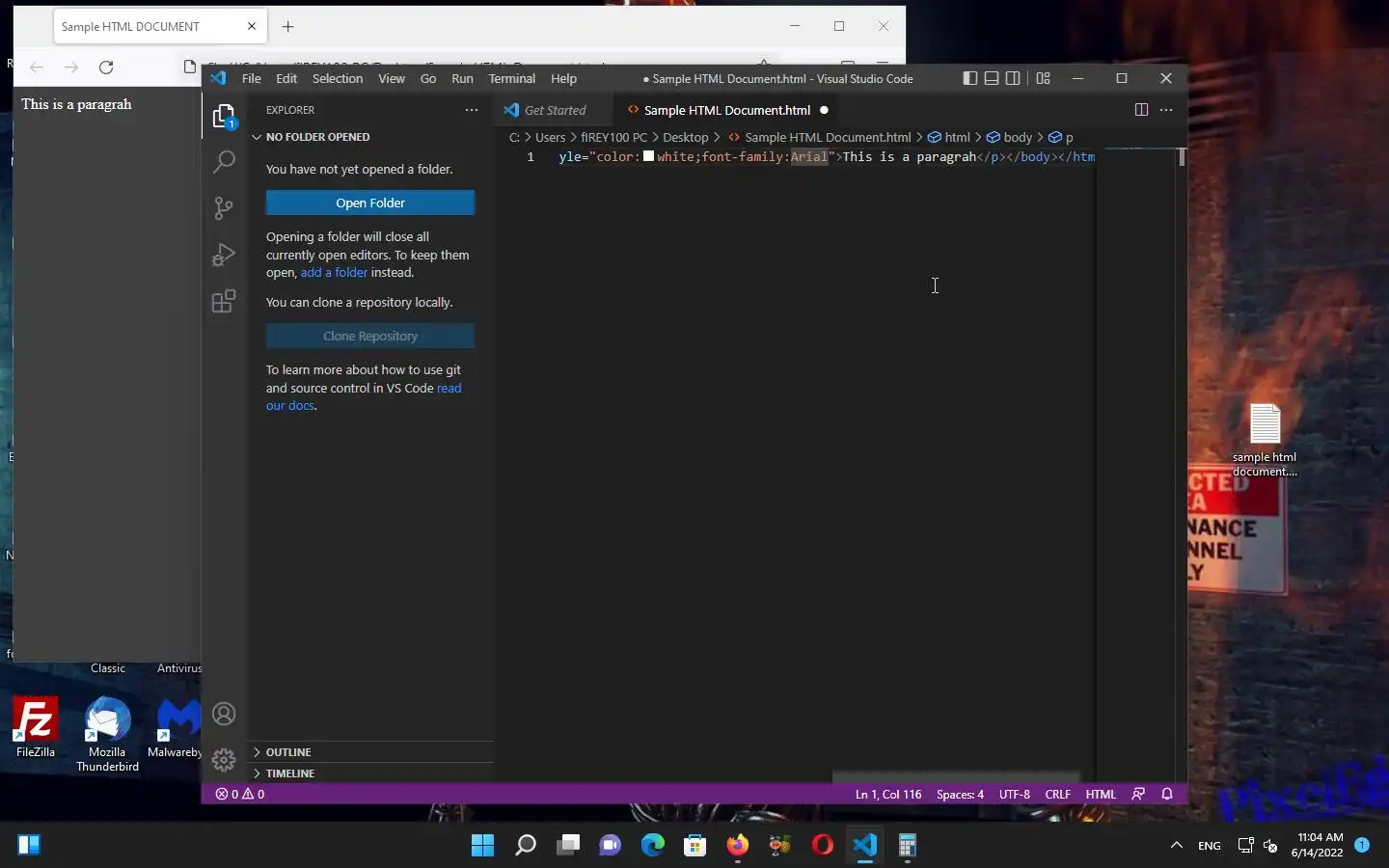Open the Accounts menu icon

[x=224, y=714]
